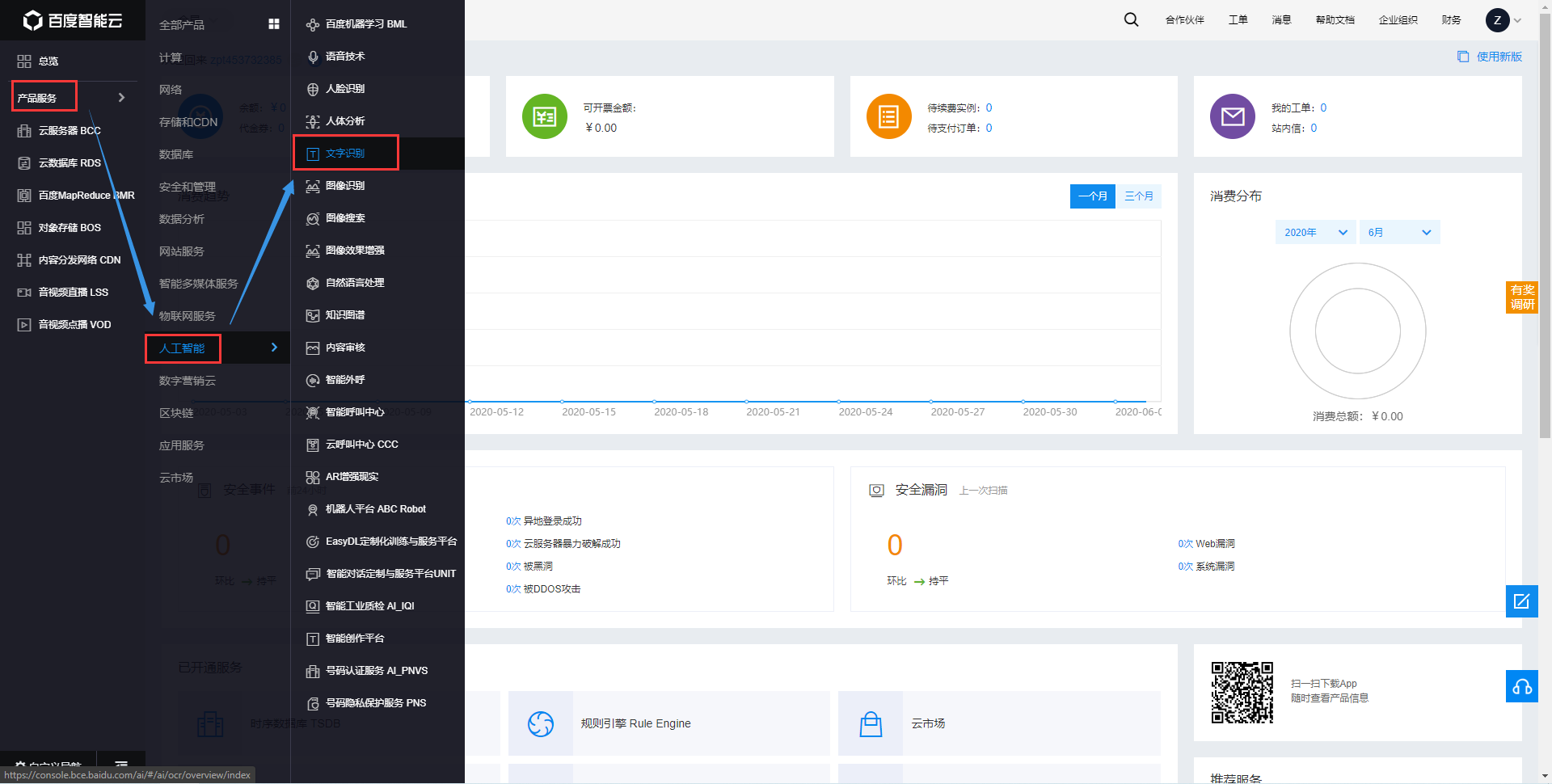This screenshot has height=784, width=1552.
Task: Select the 一个月 time range tab
Action: [1093, 196]
